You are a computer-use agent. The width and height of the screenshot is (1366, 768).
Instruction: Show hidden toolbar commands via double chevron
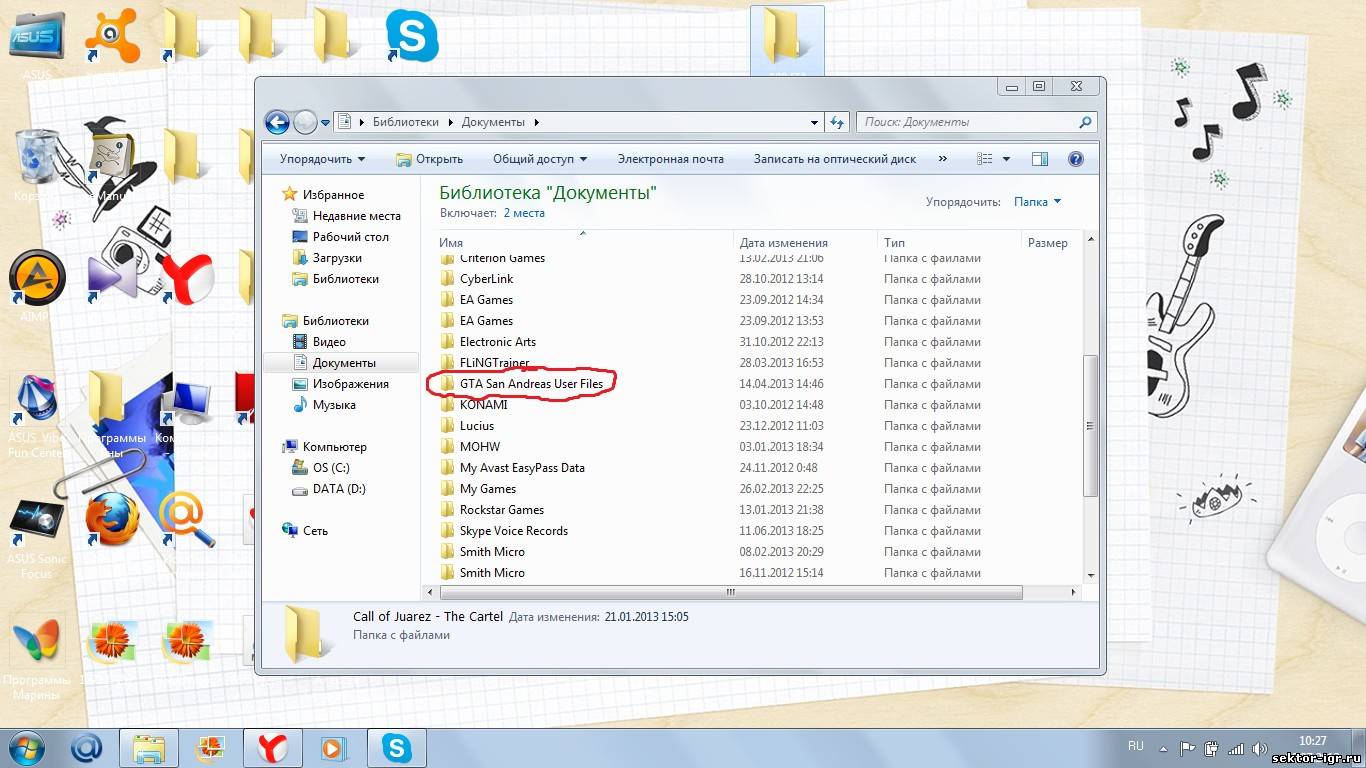click(942, 159)
